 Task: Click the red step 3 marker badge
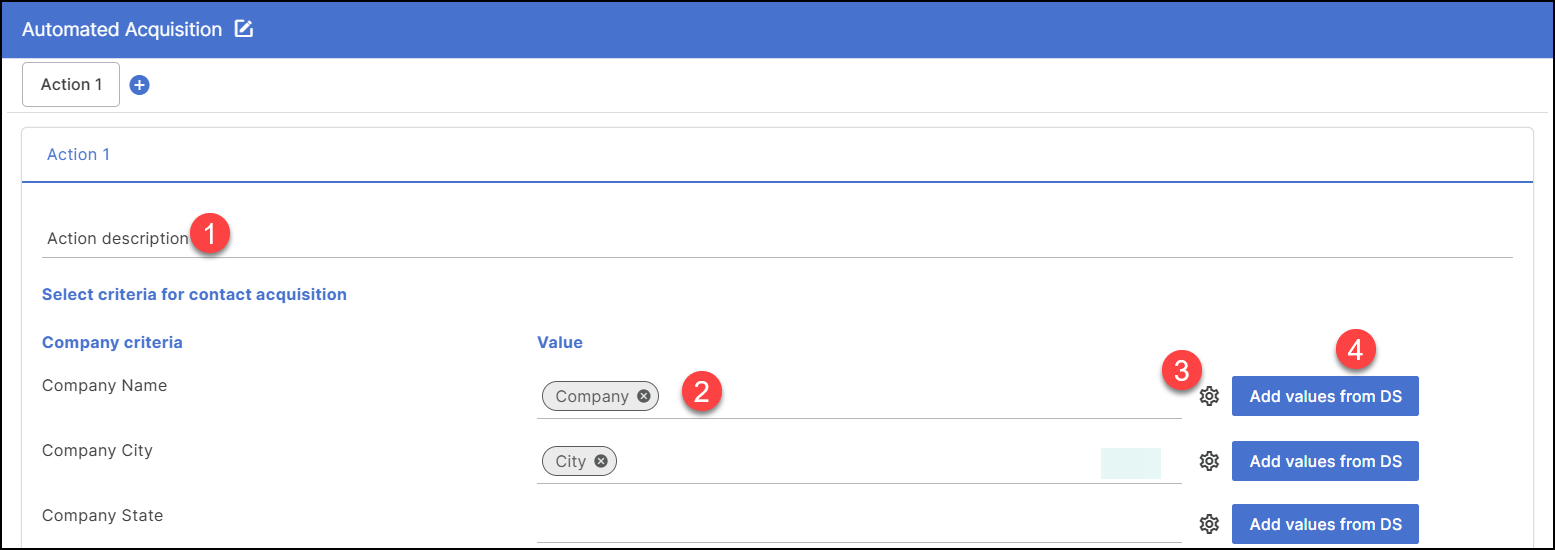tap(1181, 370)
